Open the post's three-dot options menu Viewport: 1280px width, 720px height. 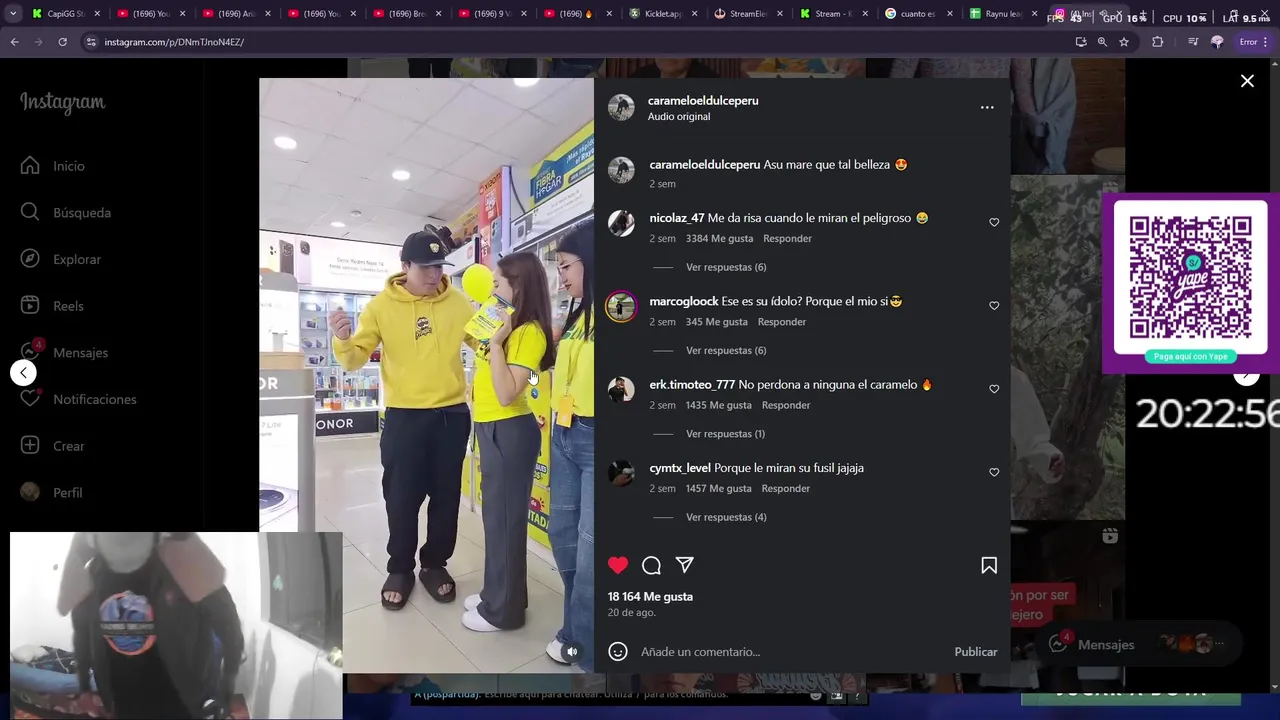pyautogui.click(x=987, y=107)
